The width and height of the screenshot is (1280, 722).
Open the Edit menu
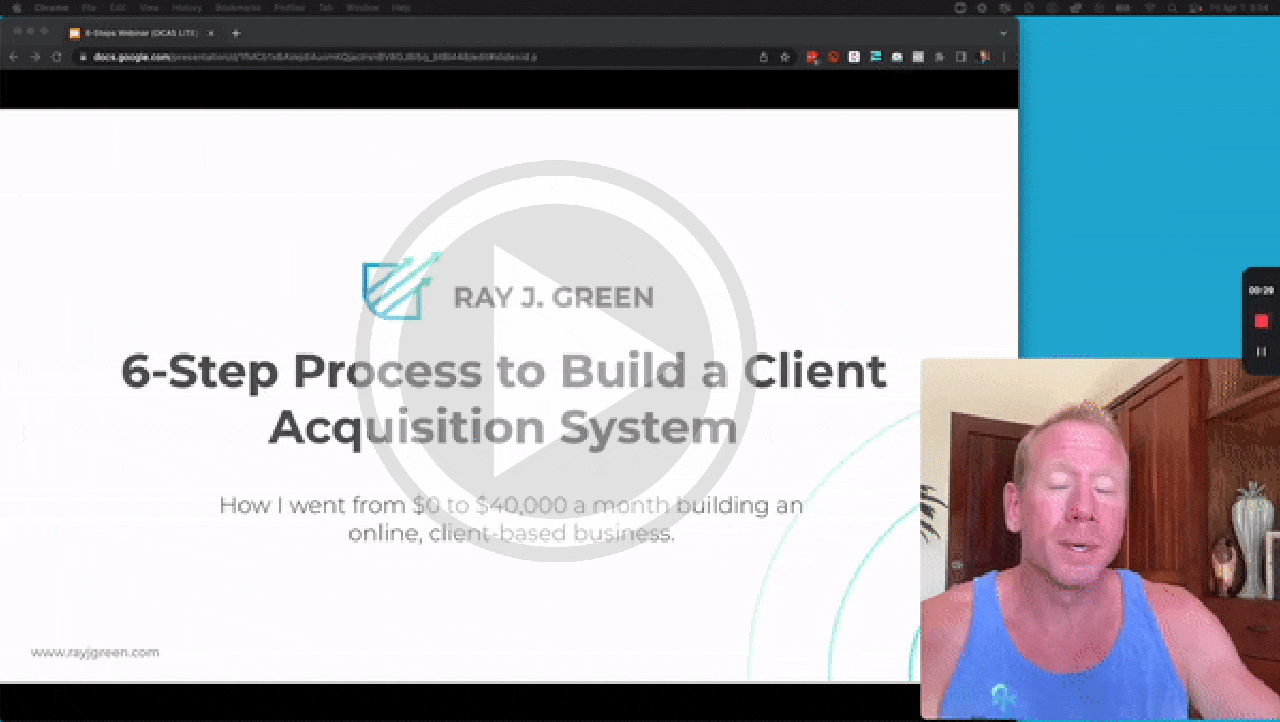[117, 7]
